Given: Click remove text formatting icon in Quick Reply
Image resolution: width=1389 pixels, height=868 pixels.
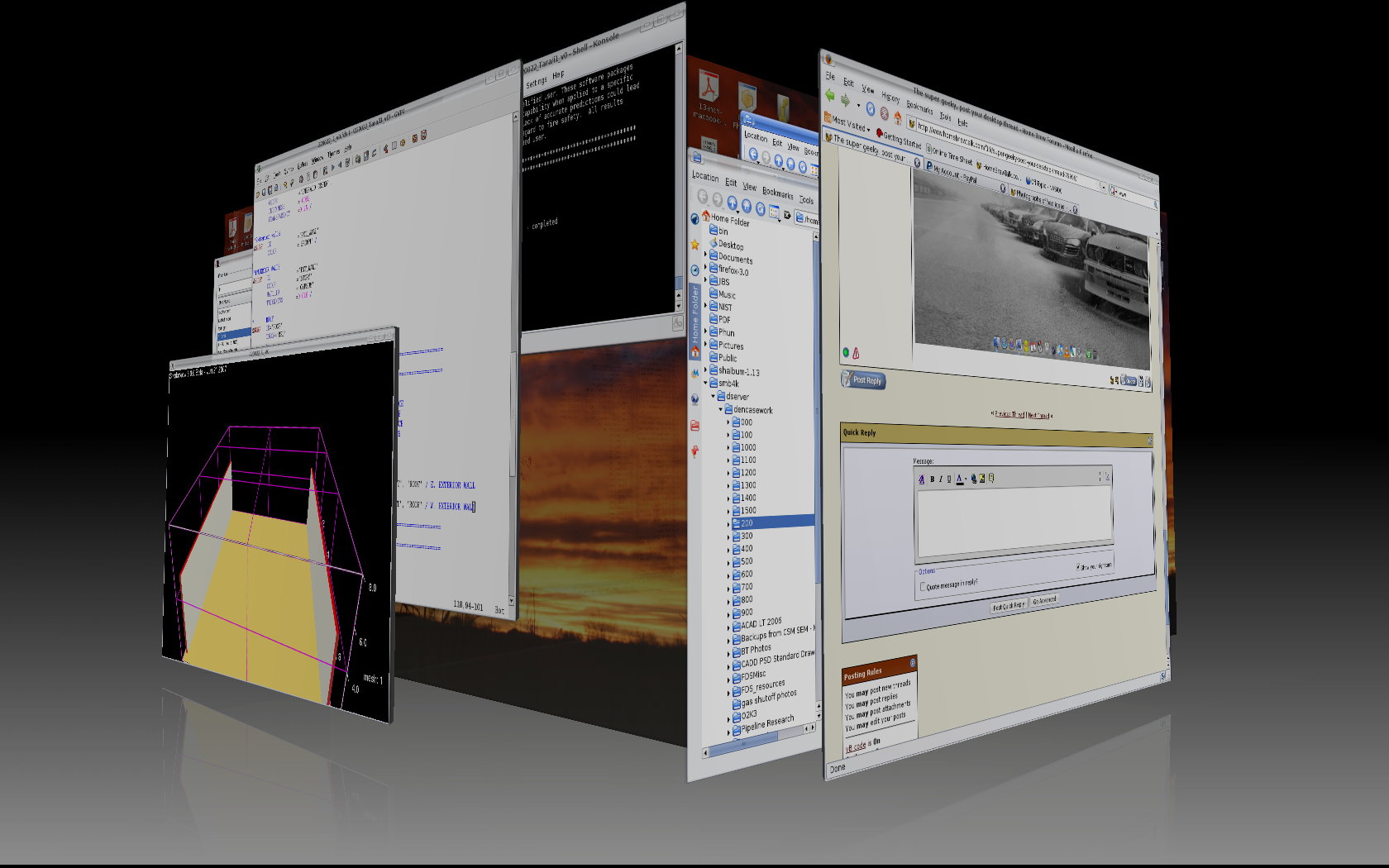Looking at the screenshot, I should [921, 479].
